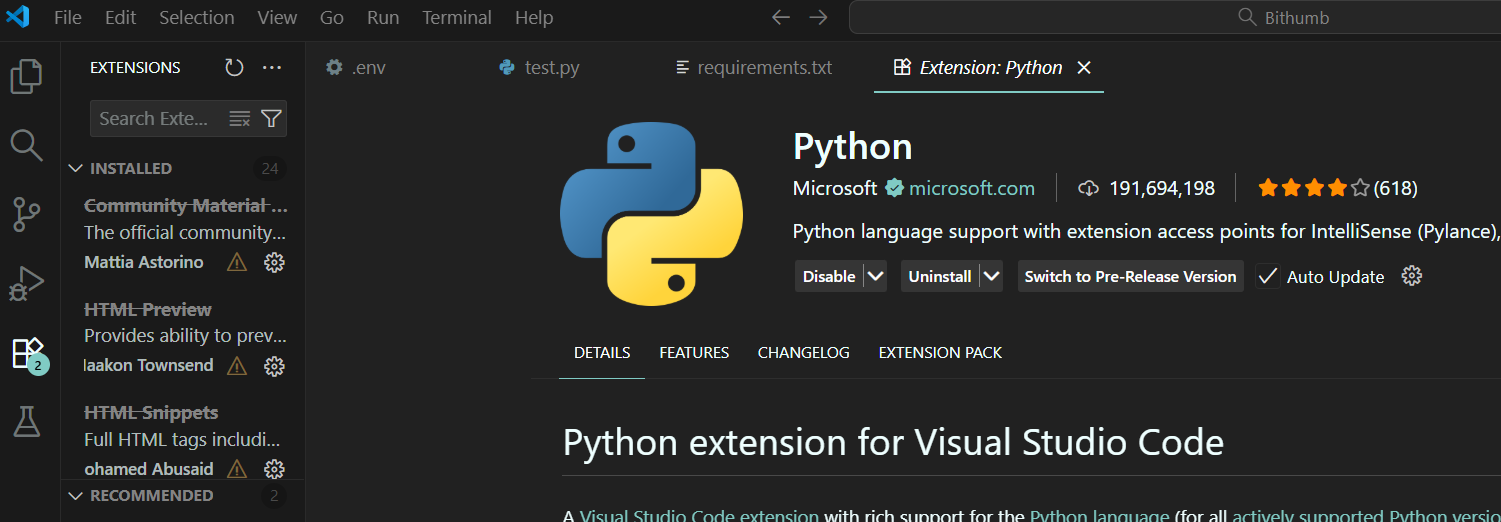Open the microsoft.com publisher link
The height and width of the screenshot is (522, 1501).
point(971,188)
